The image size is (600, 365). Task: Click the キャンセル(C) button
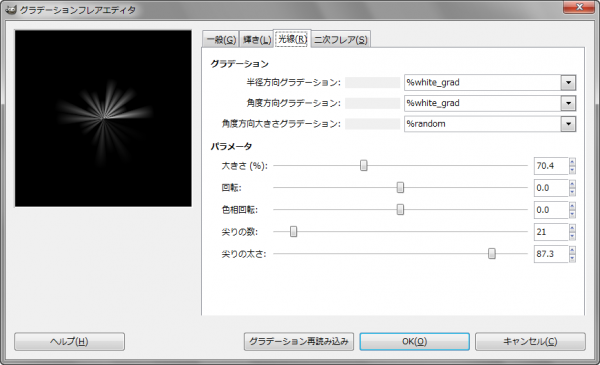pyautogui.click(x=530, y=341)
